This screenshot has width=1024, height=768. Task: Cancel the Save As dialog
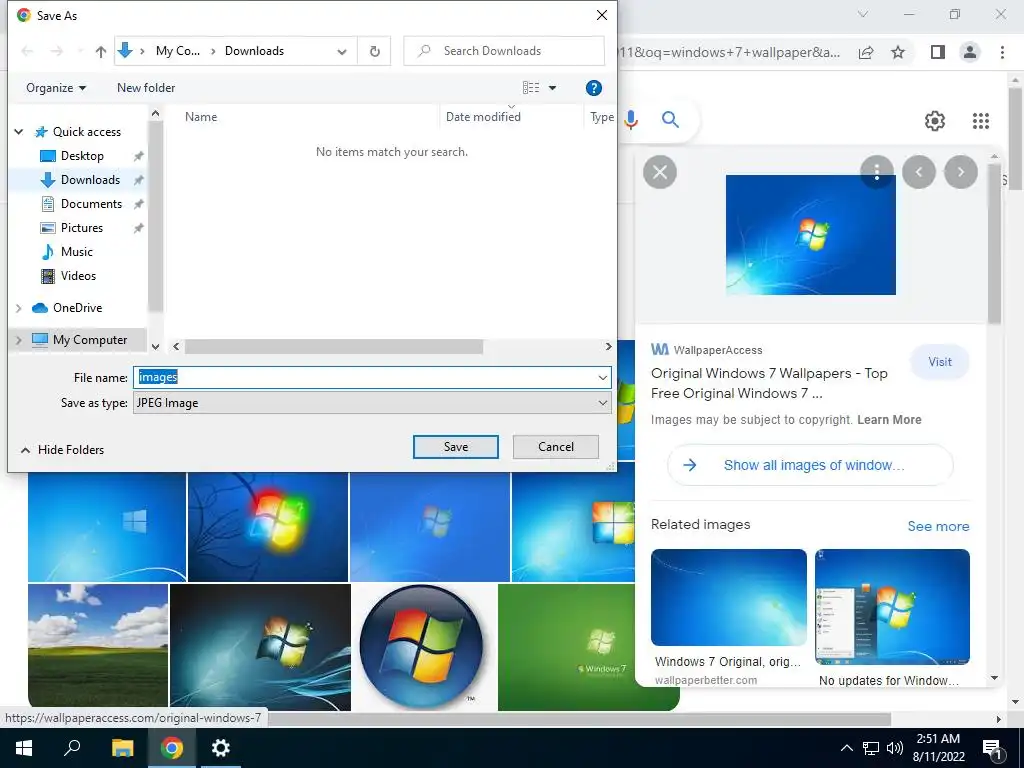tap(556, 447)
